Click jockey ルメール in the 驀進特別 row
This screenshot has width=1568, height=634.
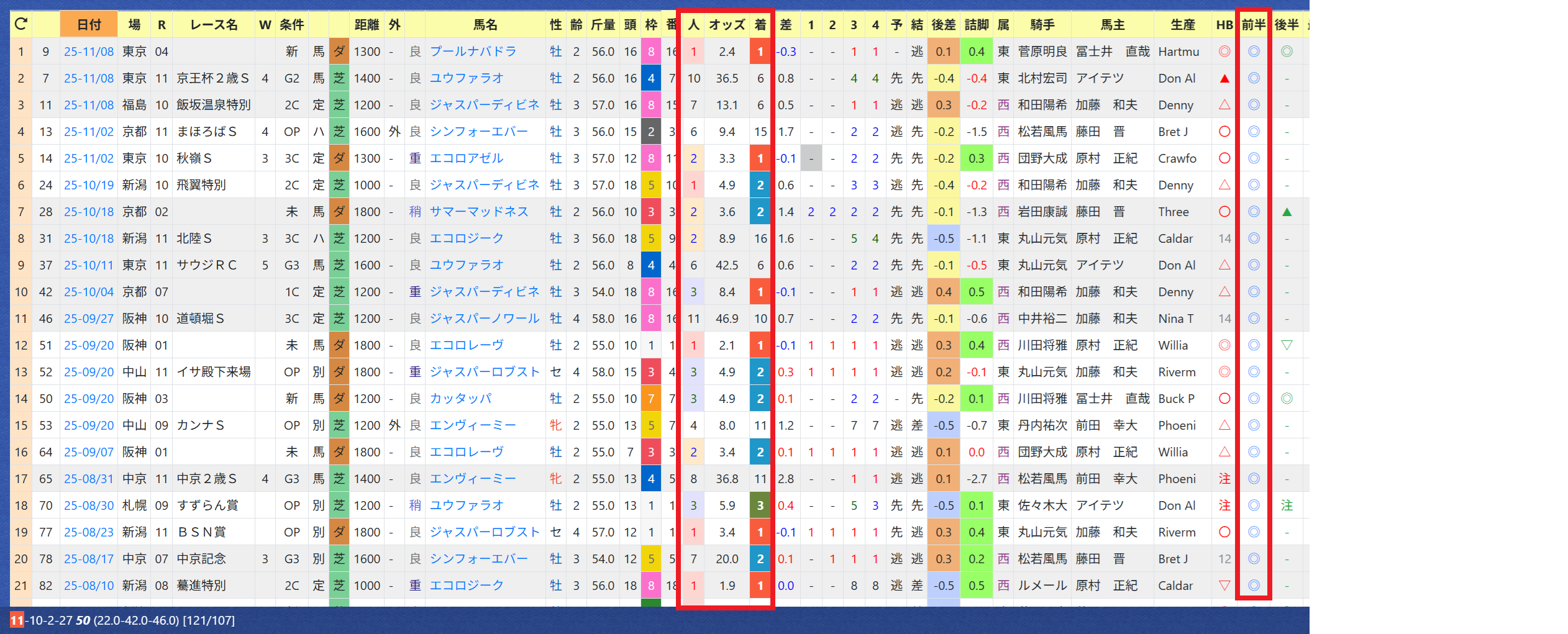1042,586
